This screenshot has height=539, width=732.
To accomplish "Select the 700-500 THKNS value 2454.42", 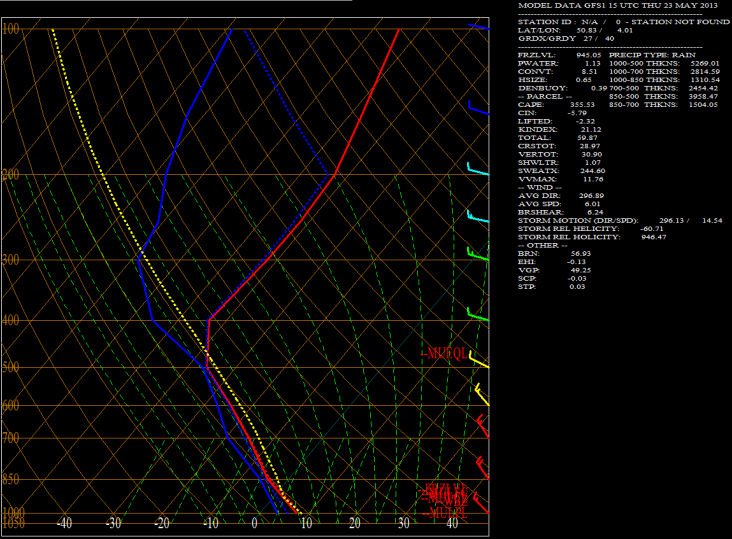I will (x=703, y=88).
